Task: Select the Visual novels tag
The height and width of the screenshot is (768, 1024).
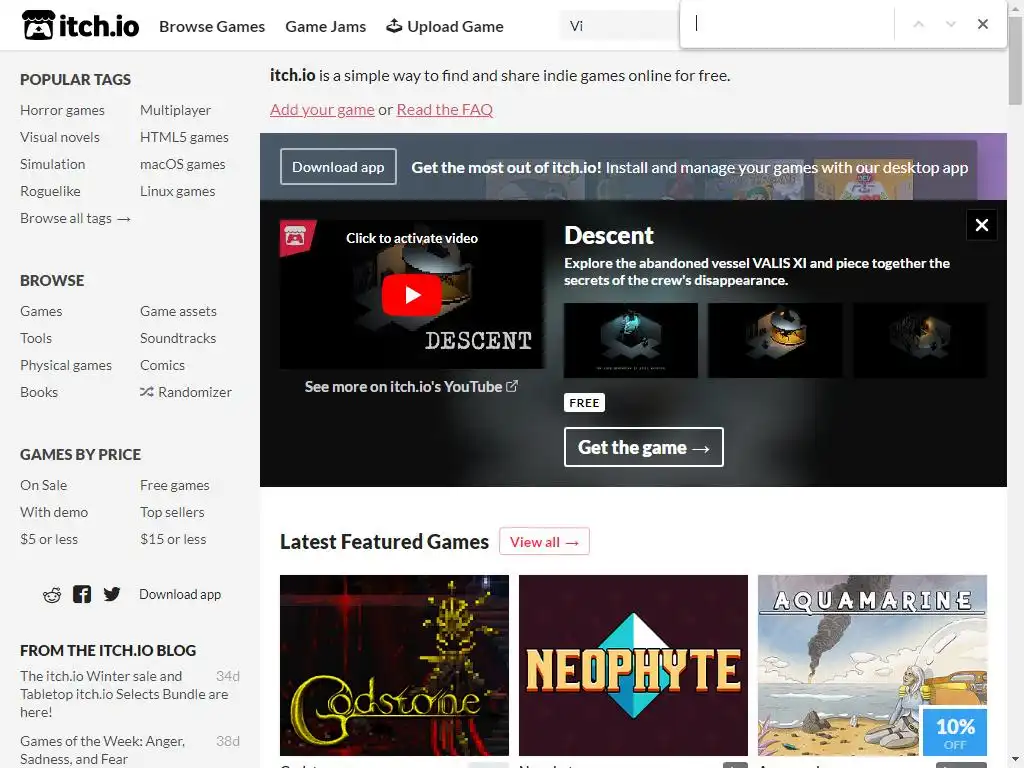Action: click(59, 137)
